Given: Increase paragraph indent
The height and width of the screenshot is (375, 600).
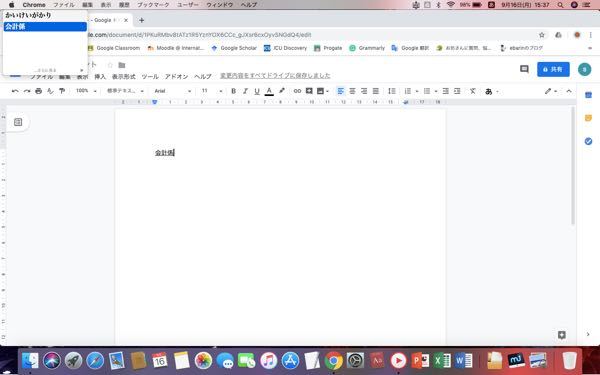Looking at the screenshot, I should [457, 91].
